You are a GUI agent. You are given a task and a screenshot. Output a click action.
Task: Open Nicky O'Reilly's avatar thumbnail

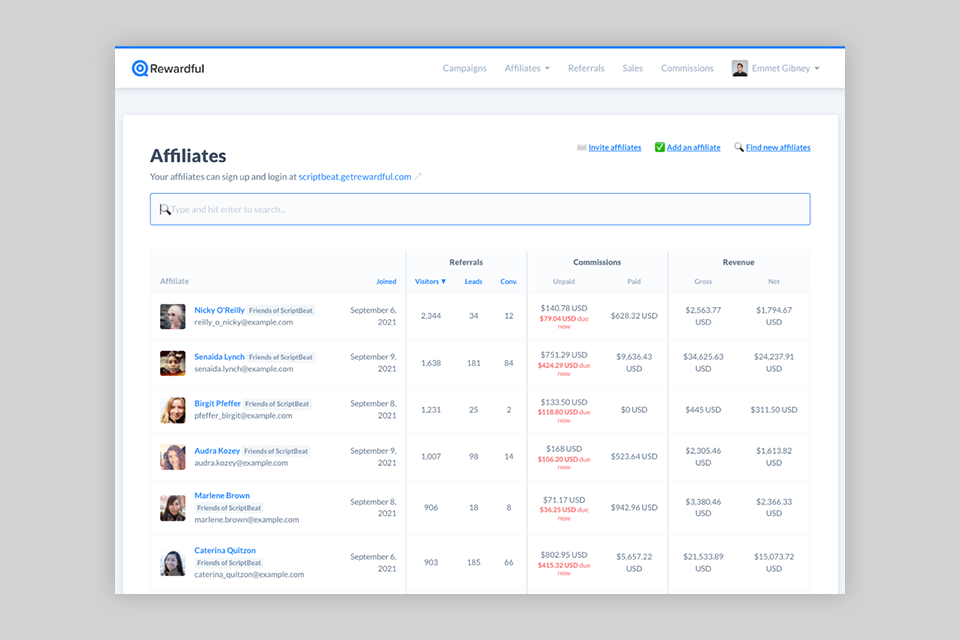(x=173, y=317)
